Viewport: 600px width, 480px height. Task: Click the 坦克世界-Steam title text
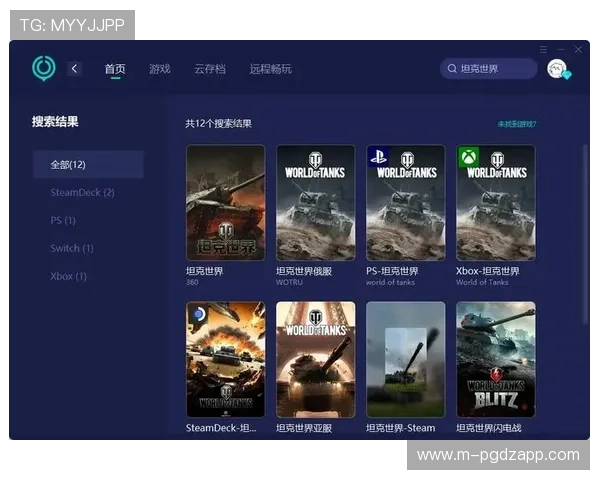pyautogui.click(x=400, y=428)
